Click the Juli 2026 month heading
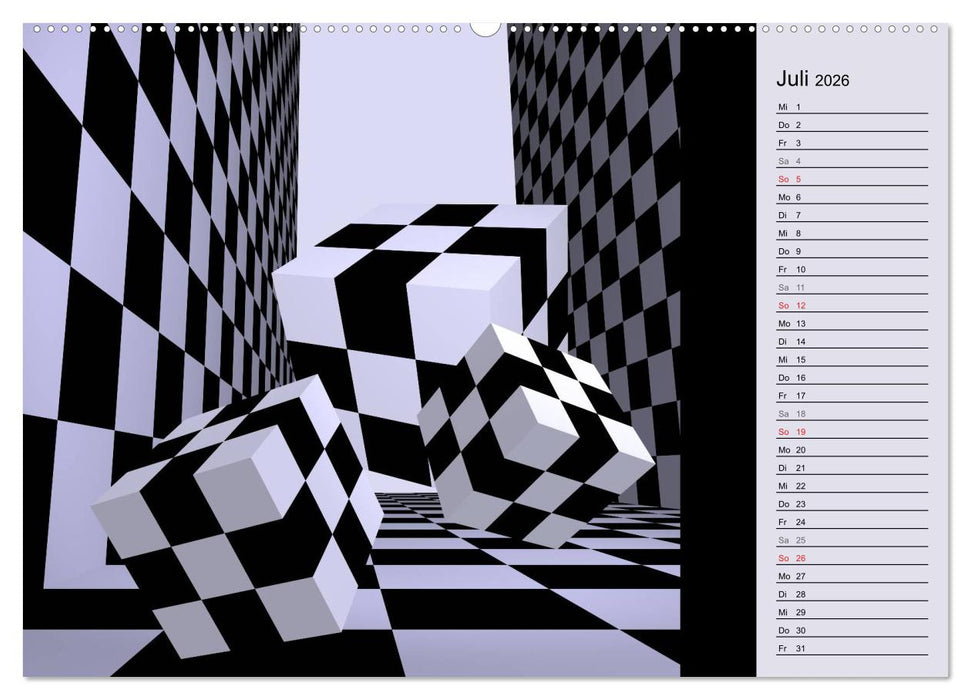The height and width of the screenshot is (700, 971). pyautogui.click(x=813, y=80)
